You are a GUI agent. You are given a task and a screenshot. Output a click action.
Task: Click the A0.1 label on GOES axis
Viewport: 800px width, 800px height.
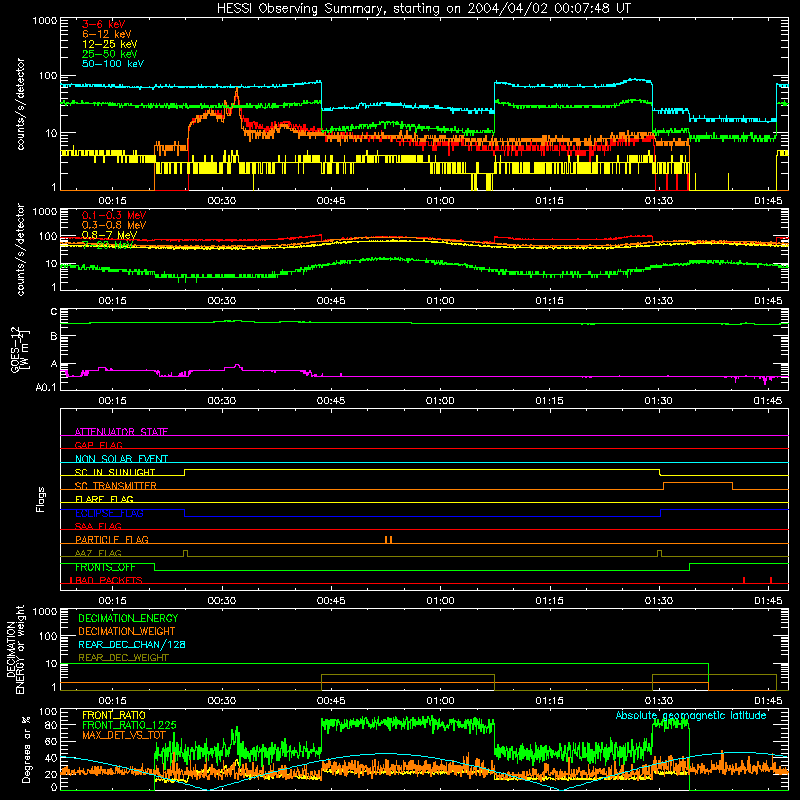point(46,387)
